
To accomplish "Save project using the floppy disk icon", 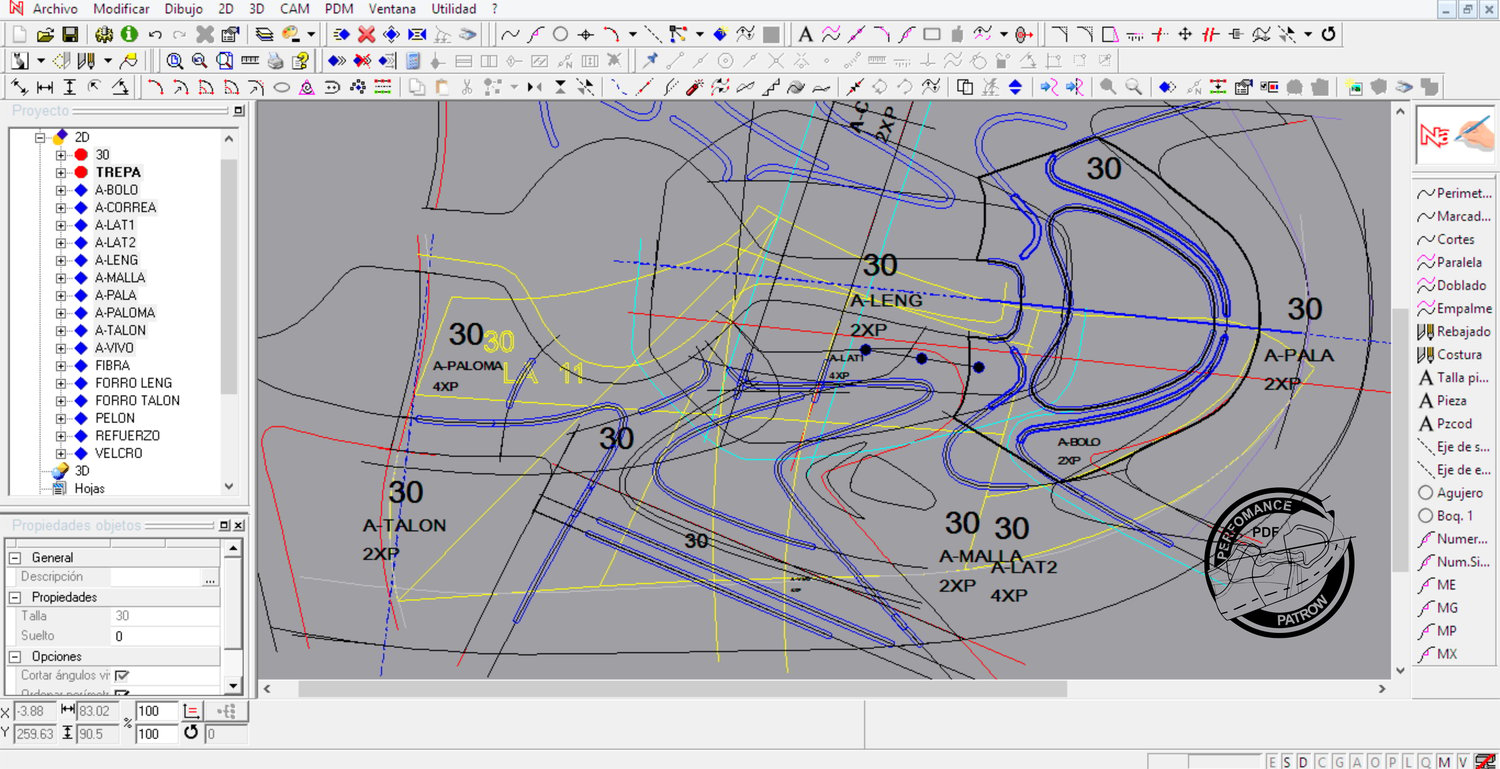I will click(x=70, y=34).
